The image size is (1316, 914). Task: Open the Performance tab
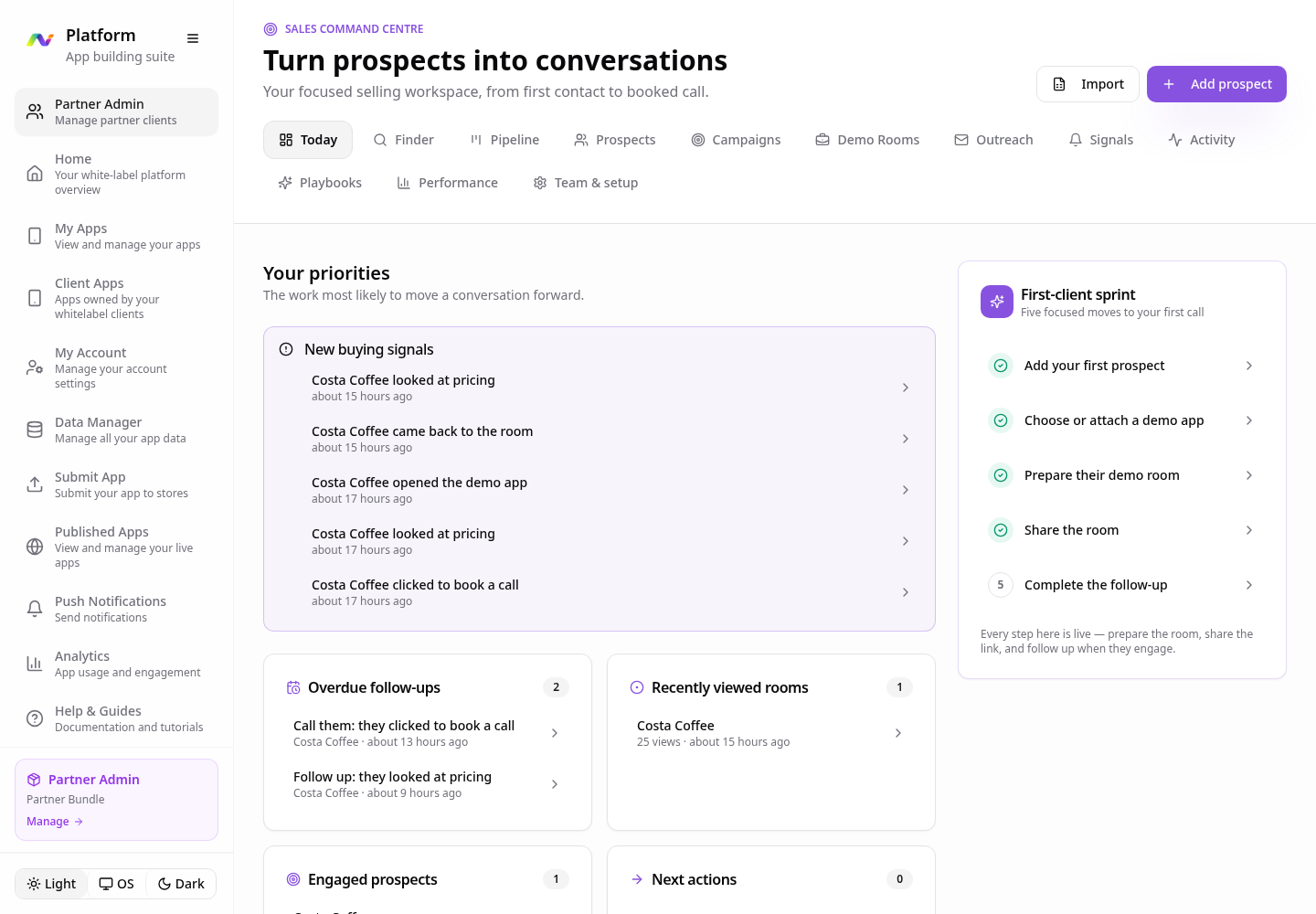coord(448,183)
